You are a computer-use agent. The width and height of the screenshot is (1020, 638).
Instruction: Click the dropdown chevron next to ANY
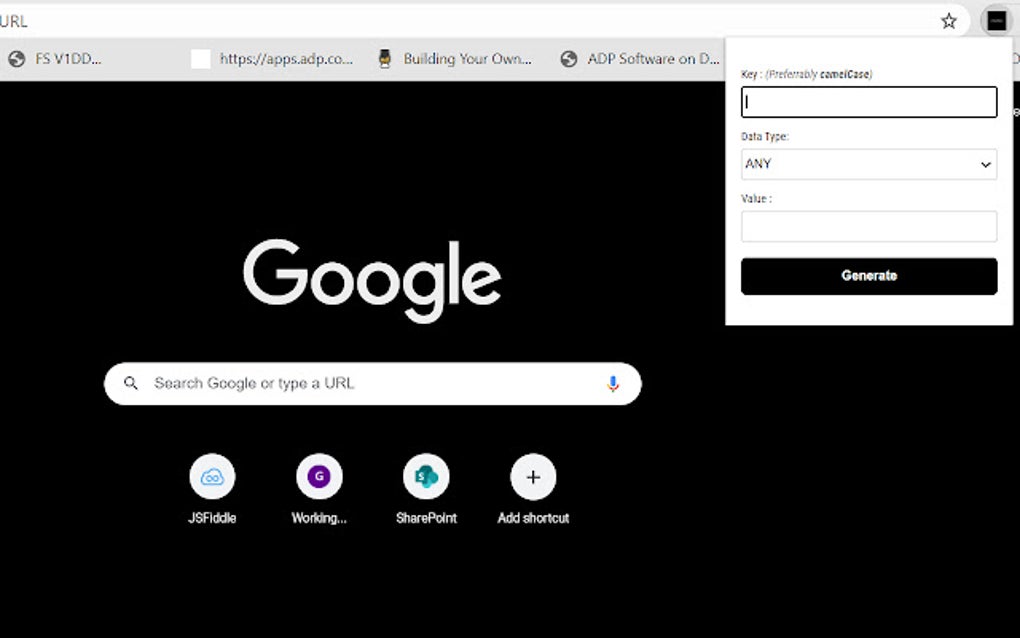pyautogui.click(x=986, y=165)
